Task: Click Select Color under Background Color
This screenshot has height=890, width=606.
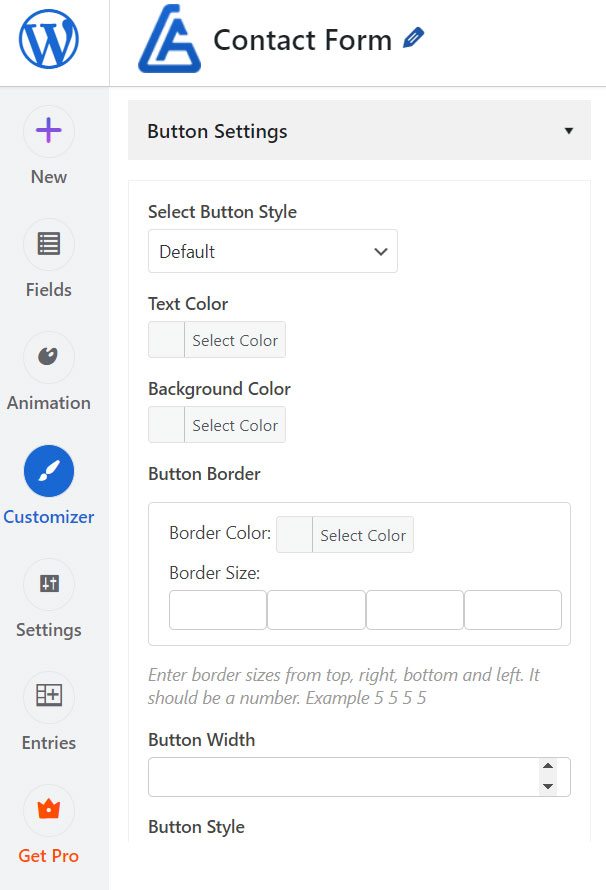Action: click(x=235, y=425)
